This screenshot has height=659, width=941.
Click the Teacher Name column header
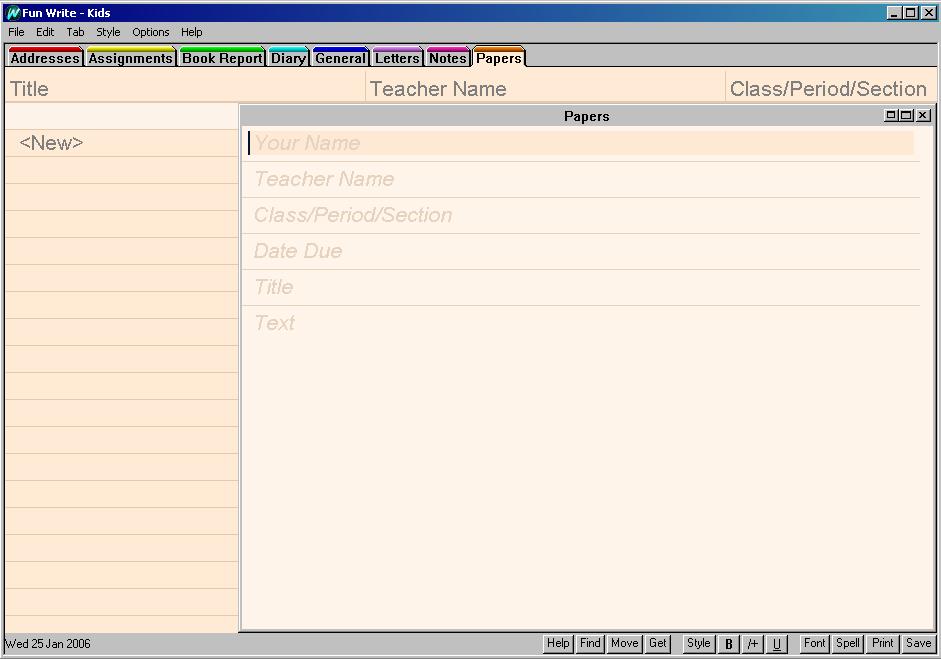545,89
